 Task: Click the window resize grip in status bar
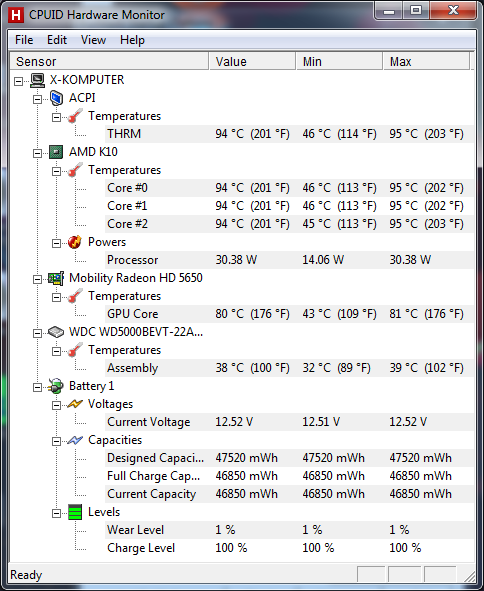tap(470, 576)
